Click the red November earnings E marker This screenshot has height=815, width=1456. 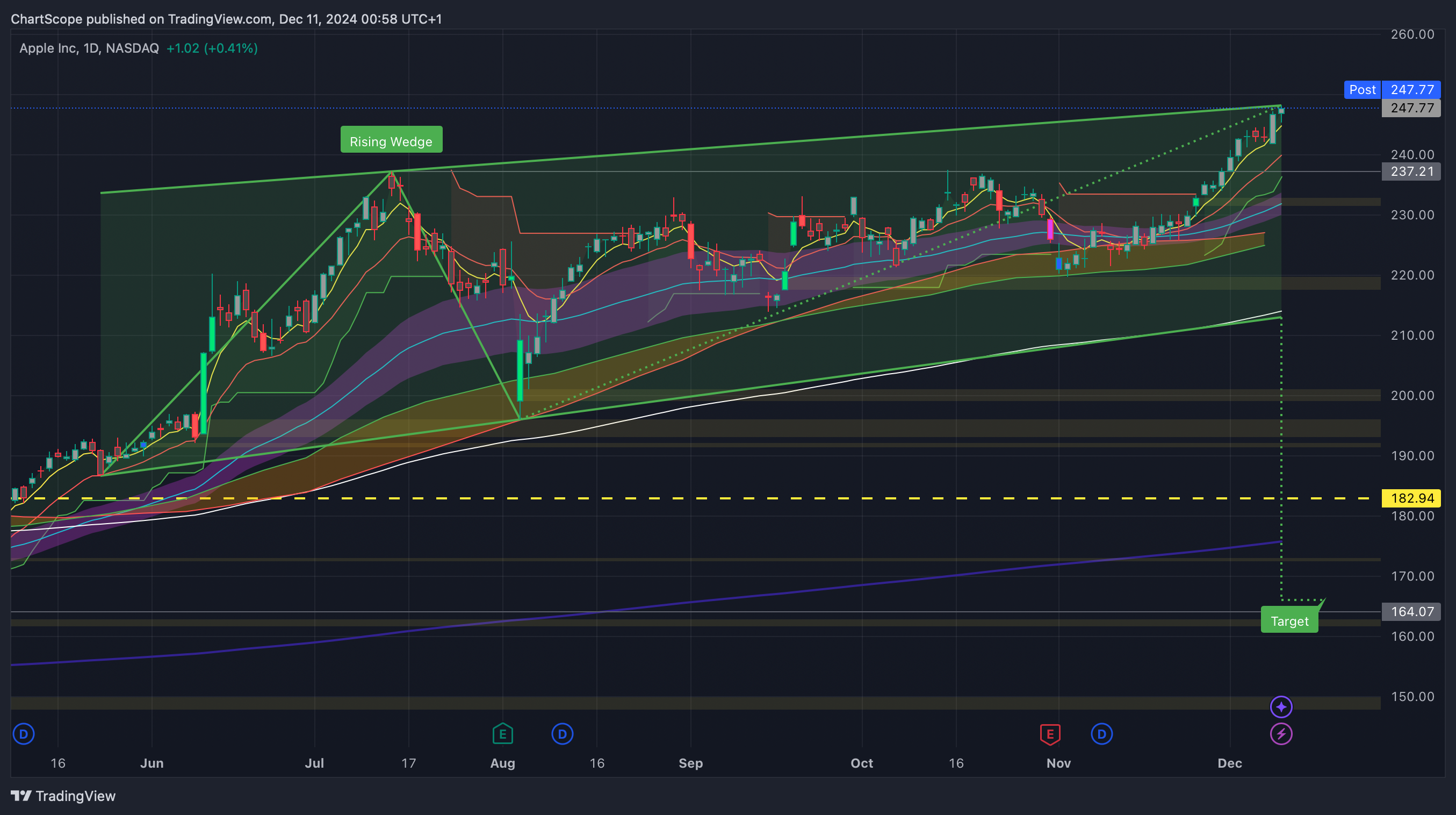[x=1050, y=734]
